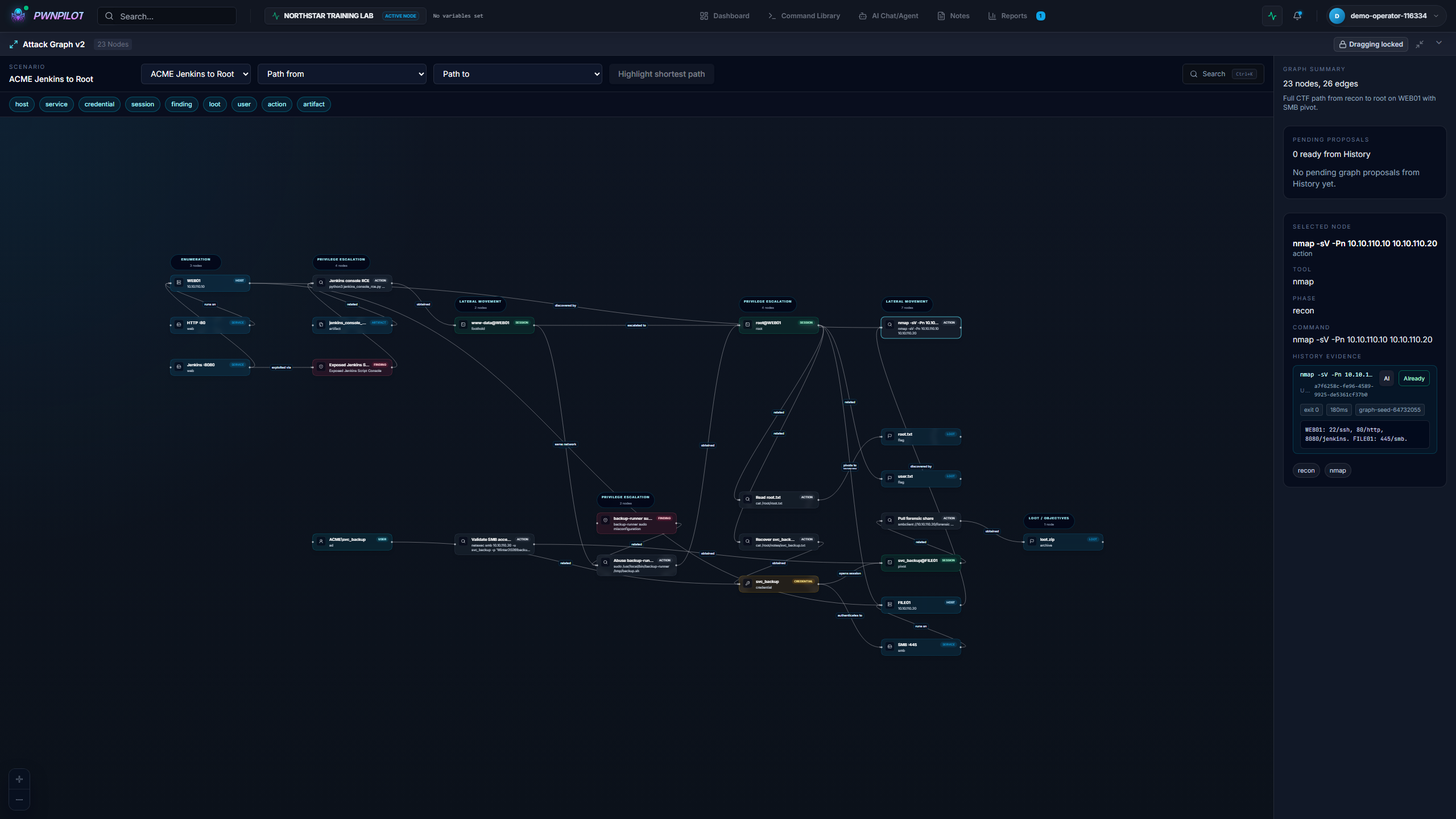This screenshot has height=819, width=1456.
Task: Toggle the credential filter chip
Action: coord(100,104)
